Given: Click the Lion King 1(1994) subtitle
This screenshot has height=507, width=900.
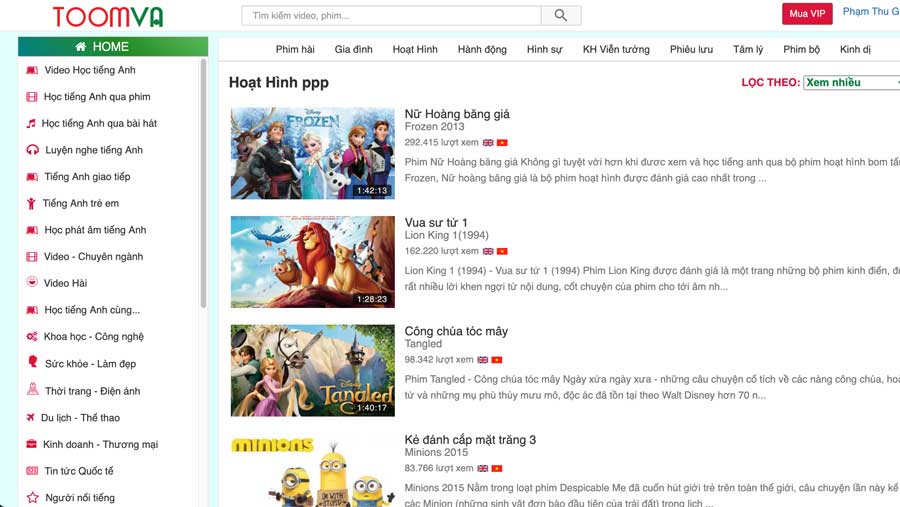Looking at the screenshot, I should [447, 235].
